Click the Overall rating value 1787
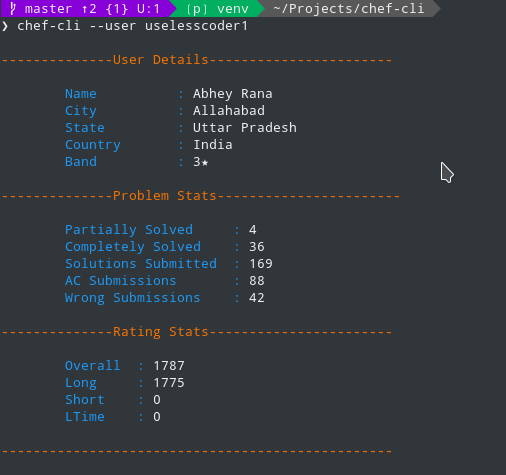 169,366
